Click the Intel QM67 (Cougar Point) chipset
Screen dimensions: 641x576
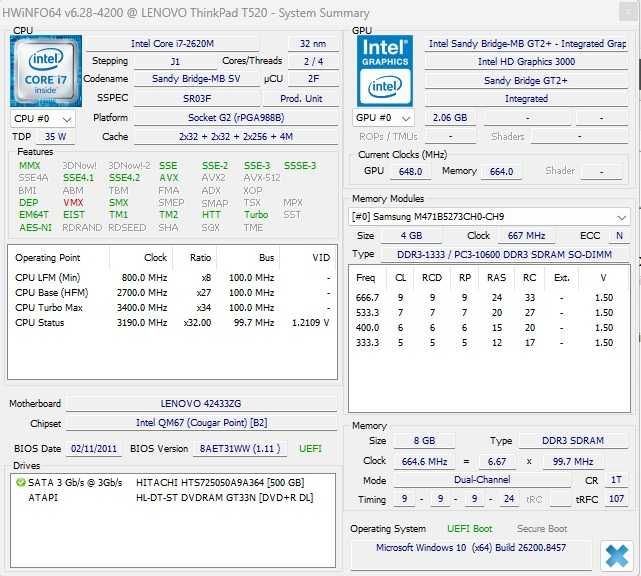coord(201,423)
